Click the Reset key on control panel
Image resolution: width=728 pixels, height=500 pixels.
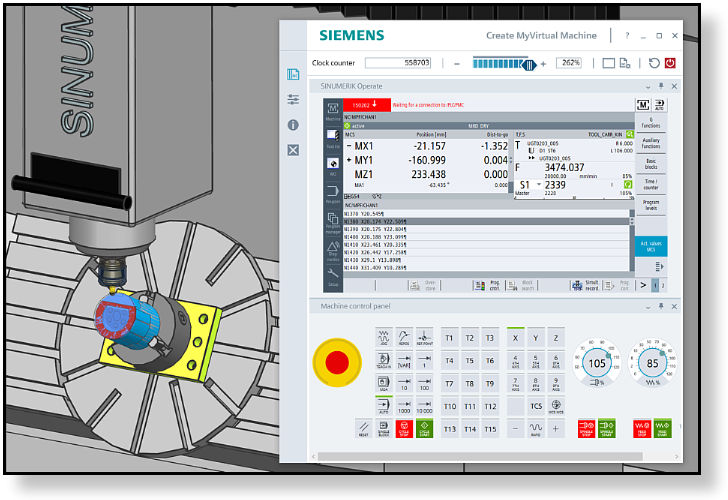click(x=362, y=429)
